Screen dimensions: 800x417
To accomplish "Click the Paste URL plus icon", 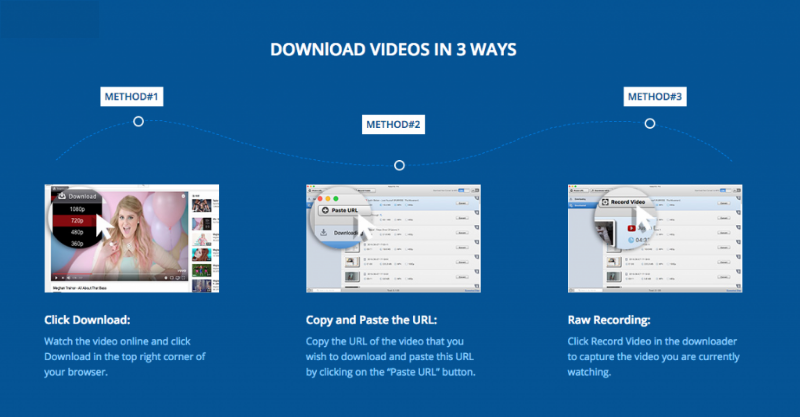I will (x=327, y=210).
